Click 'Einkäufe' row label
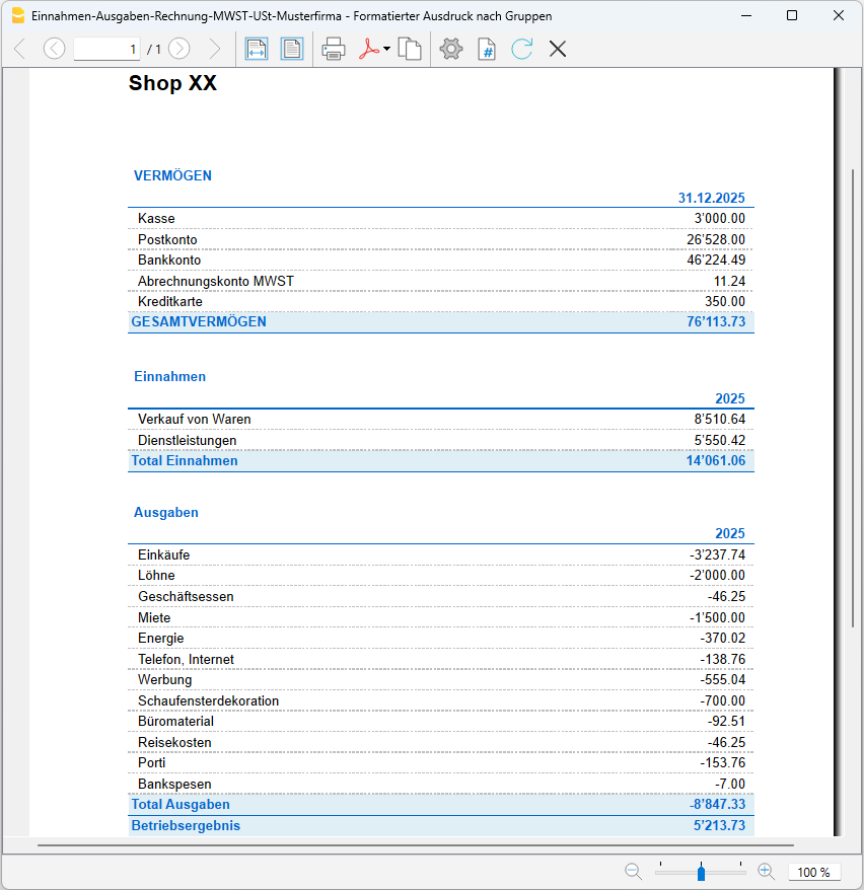The height and width of the screenshot is (890, 864). tap(164, 555)
